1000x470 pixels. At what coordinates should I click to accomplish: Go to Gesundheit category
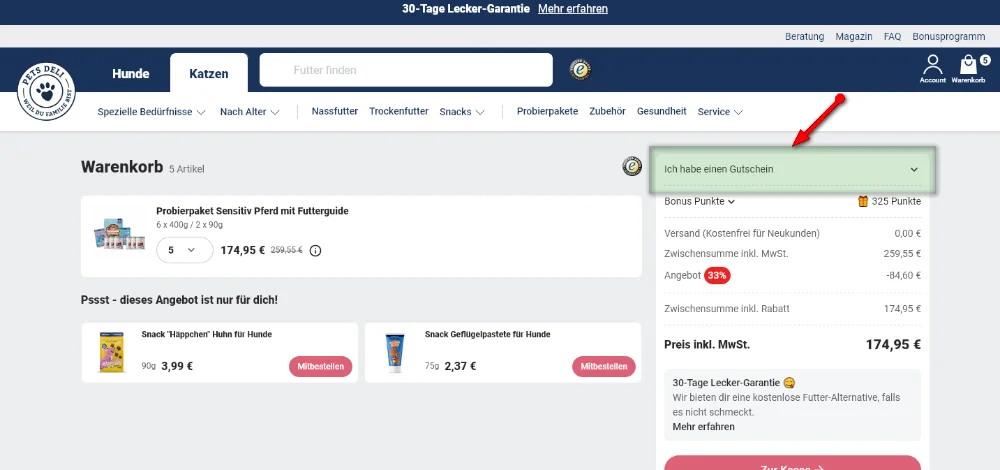661,112
